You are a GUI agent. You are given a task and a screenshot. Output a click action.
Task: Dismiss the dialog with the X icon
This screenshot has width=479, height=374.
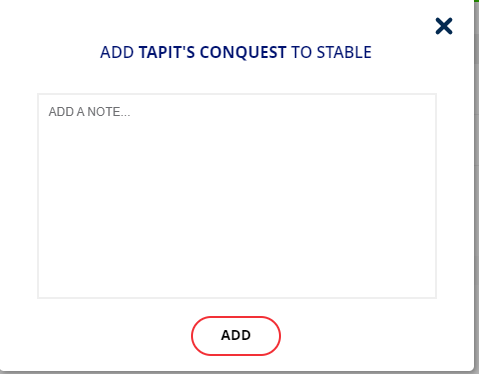(444, 26)
